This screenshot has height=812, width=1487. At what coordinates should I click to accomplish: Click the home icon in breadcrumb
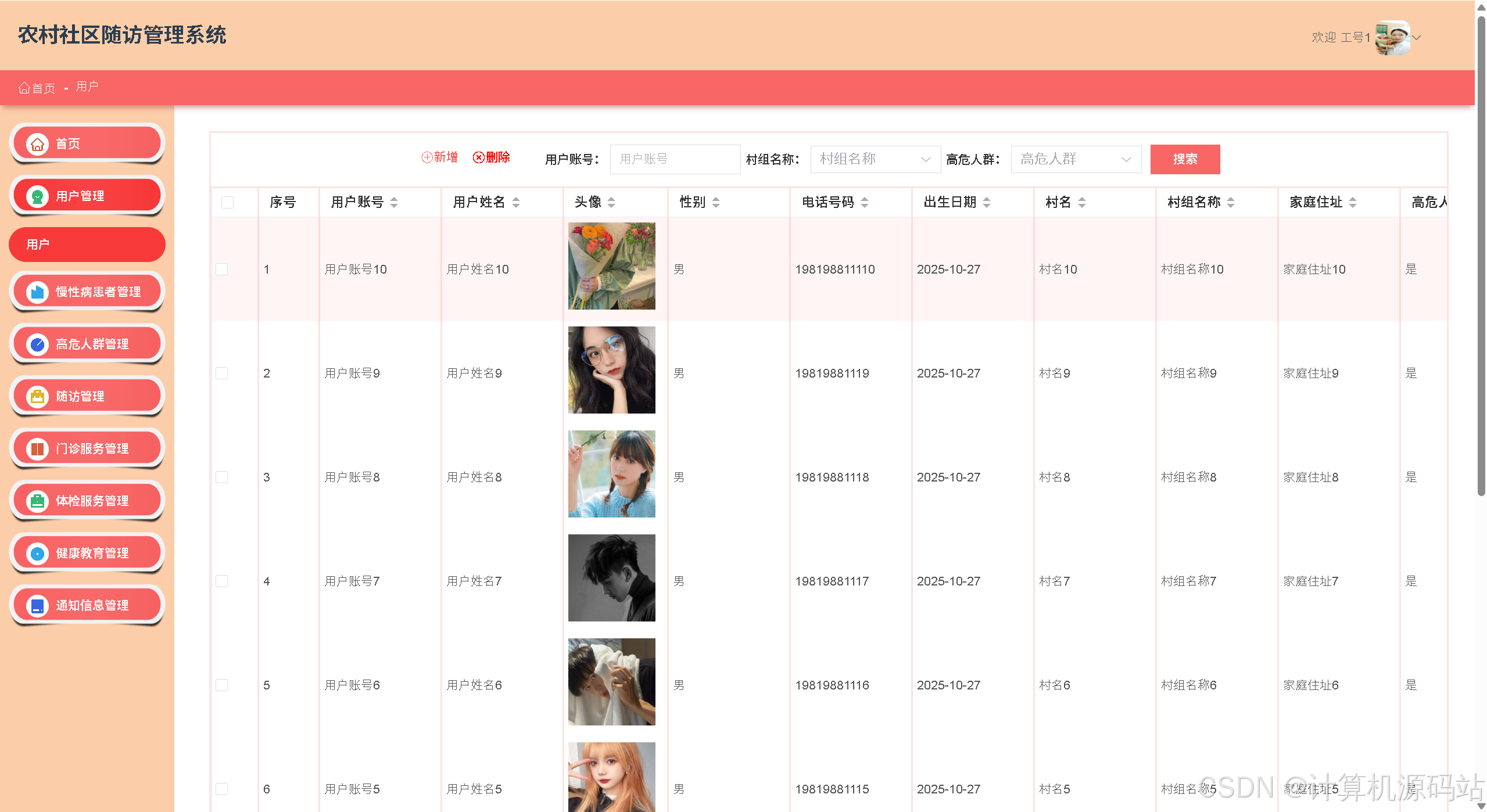[x=24, y=88]
